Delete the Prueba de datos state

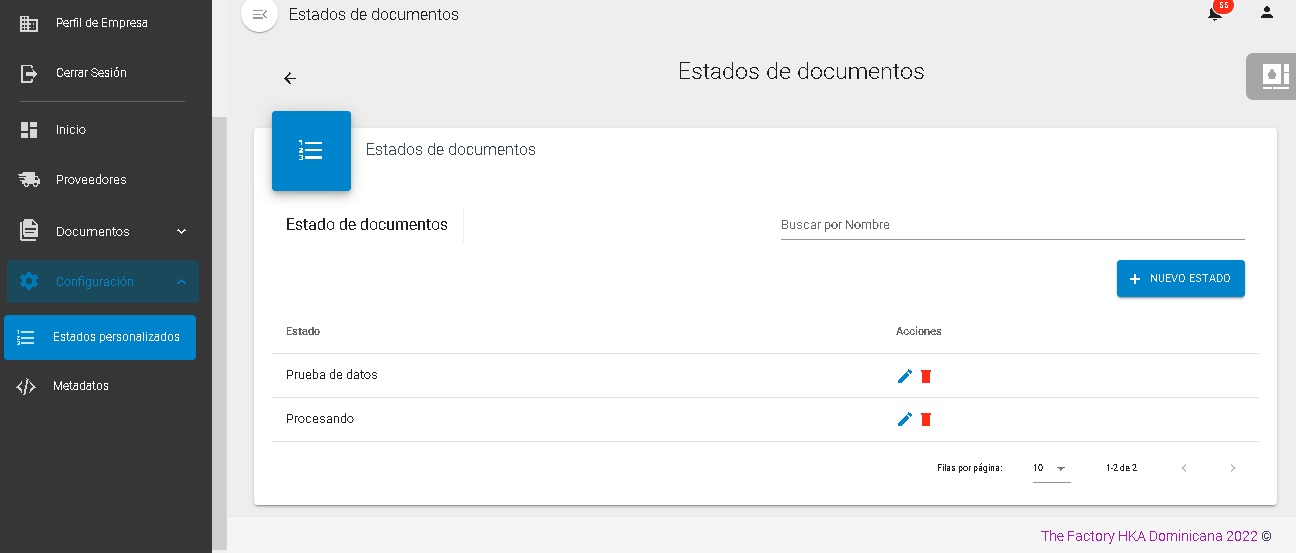(926, 376)
